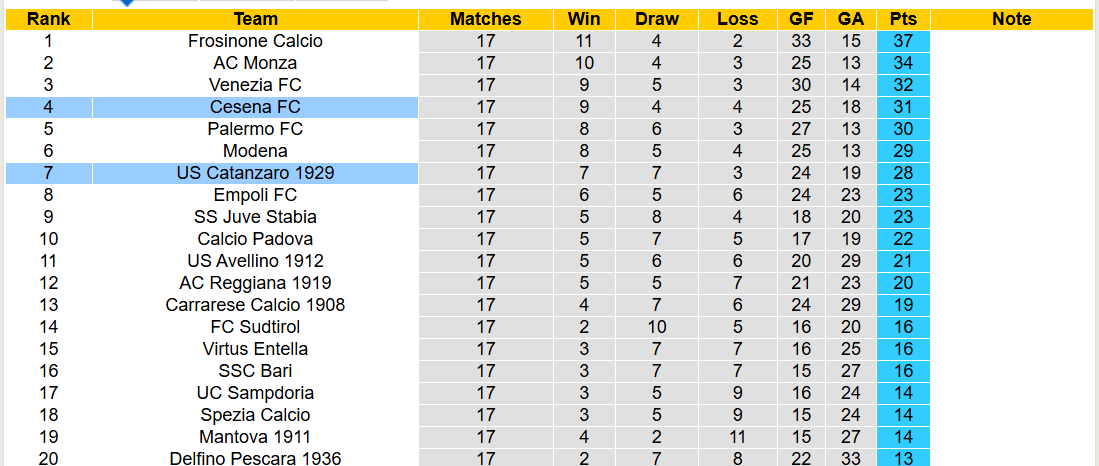Open the Frosinone Calcio team link
This screenshot has width=1099, height=466.
(x=255, y=41)
